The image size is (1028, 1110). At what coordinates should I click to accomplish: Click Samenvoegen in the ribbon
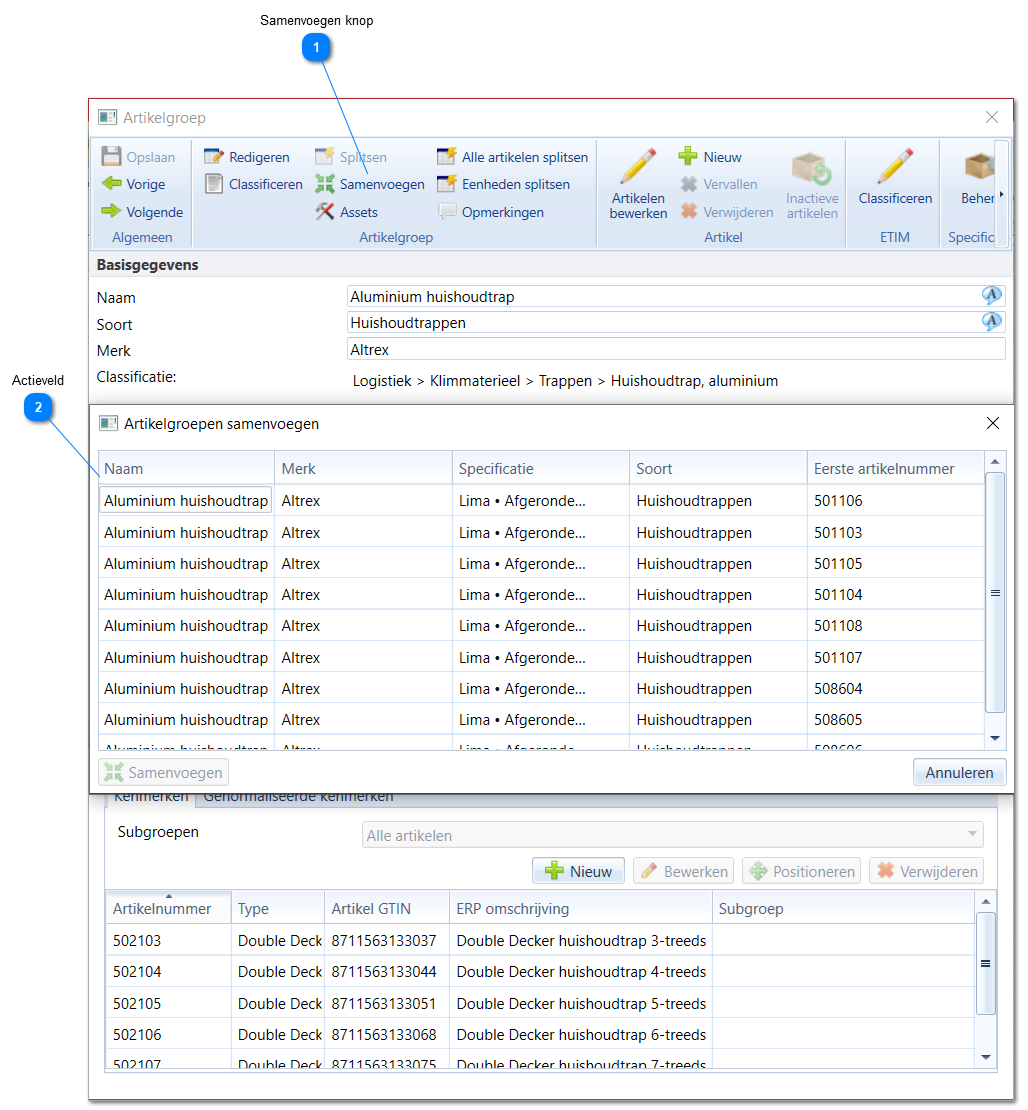[x=370, y=184]
